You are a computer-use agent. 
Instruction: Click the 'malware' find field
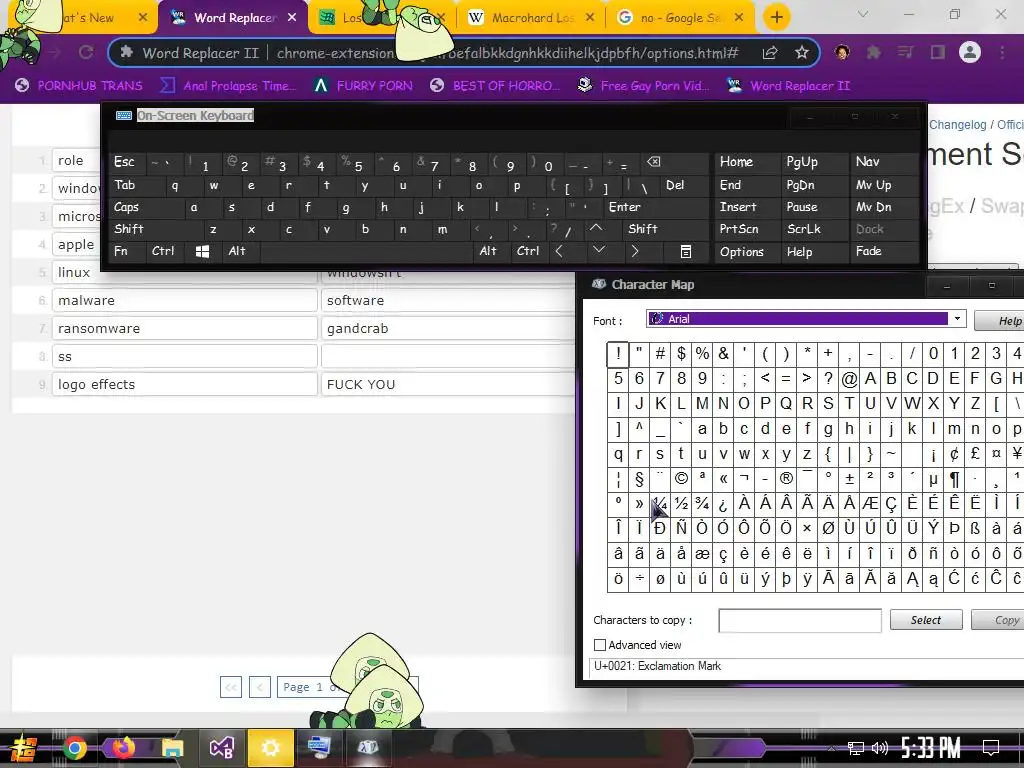pos(185,300)
